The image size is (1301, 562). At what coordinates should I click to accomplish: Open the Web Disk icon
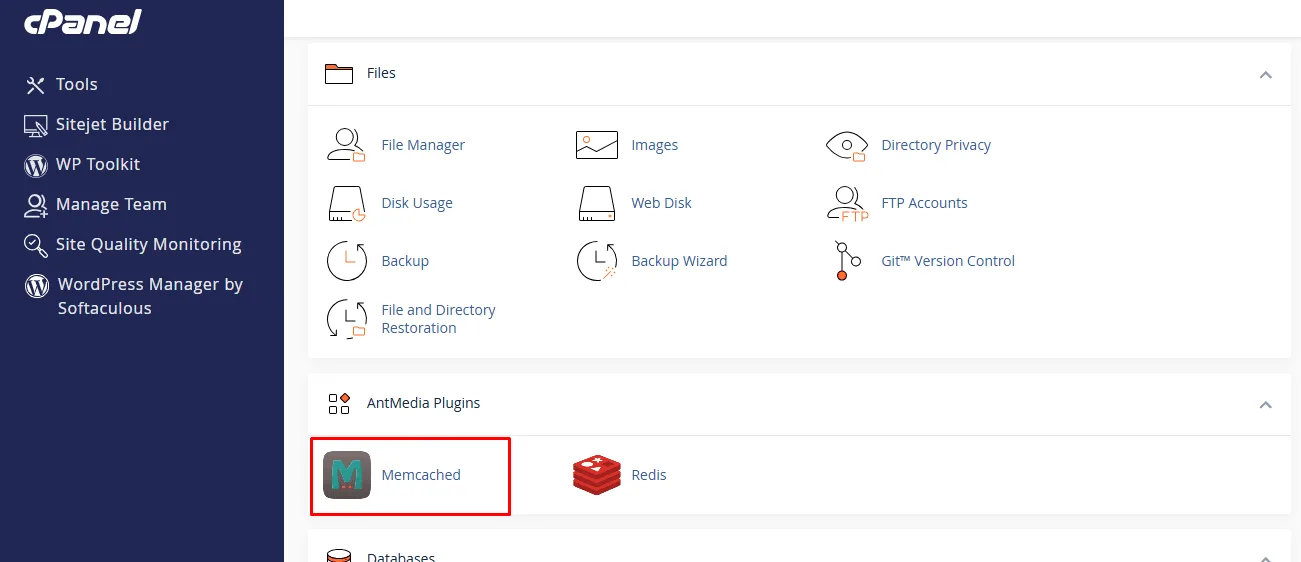[596, 203]
